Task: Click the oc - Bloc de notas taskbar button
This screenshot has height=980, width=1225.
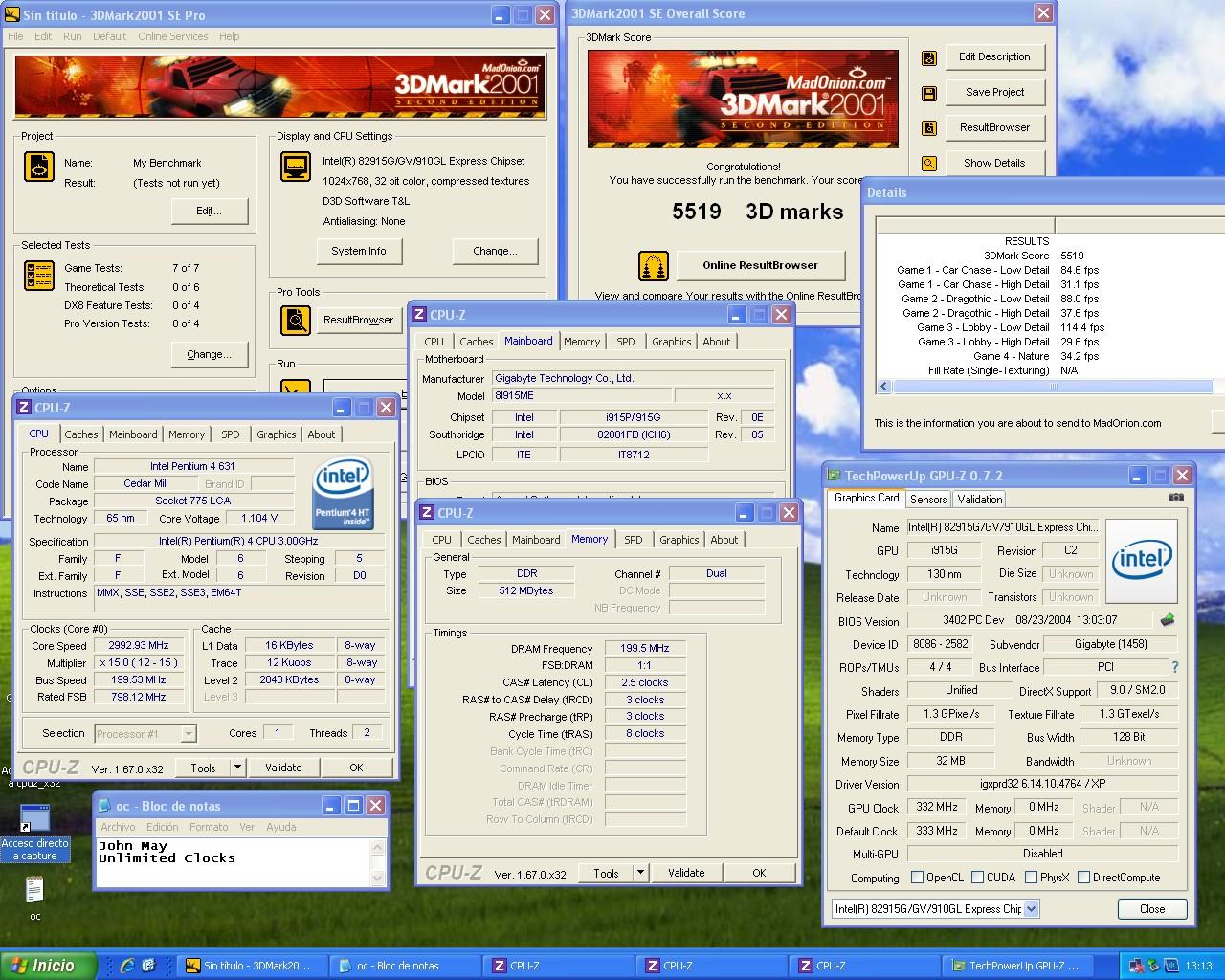Action: pos(405,966)
